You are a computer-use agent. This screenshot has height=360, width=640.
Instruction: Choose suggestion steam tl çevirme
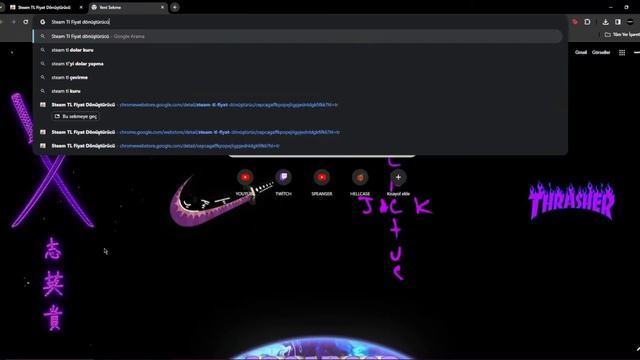click(x=298, y=77)
